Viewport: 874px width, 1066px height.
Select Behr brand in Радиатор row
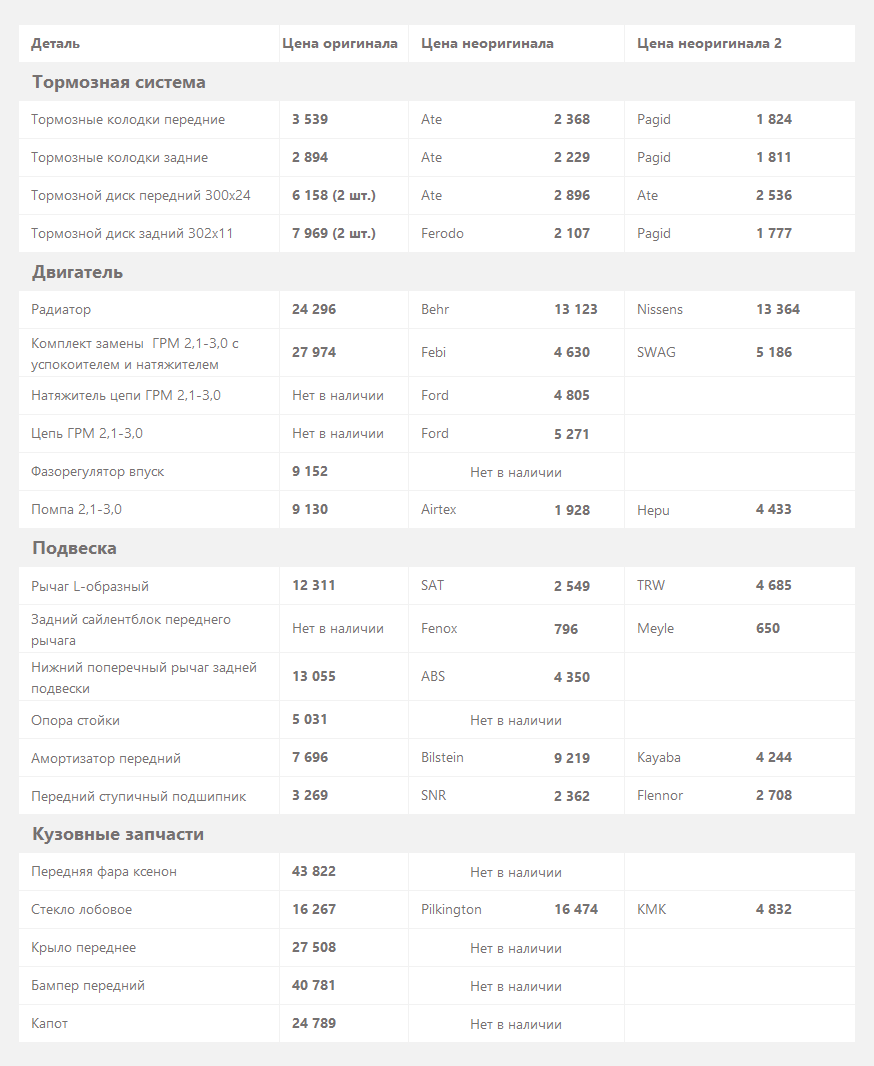coord(435,309)
